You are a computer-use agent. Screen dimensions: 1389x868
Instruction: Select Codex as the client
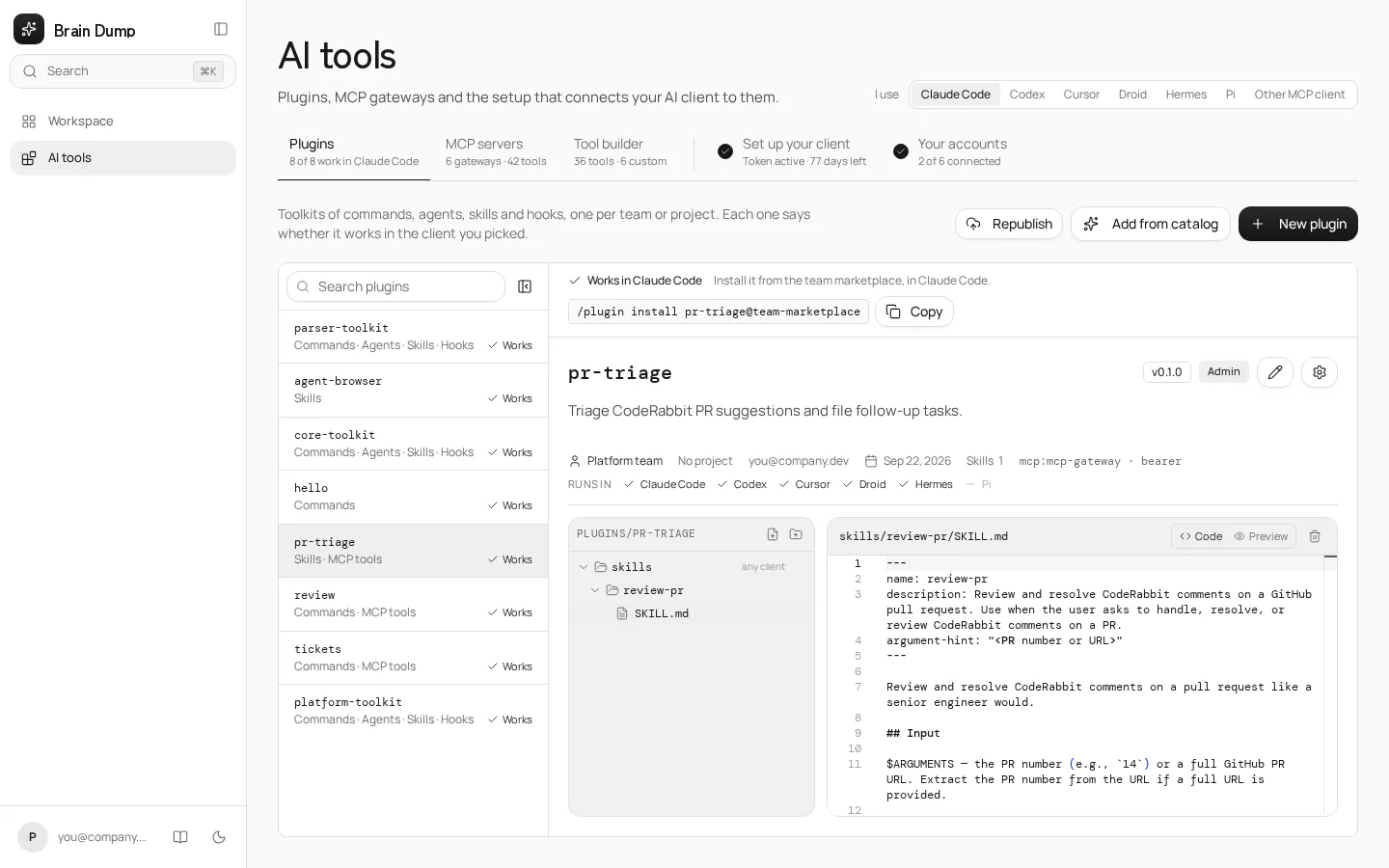[1027, 95]
